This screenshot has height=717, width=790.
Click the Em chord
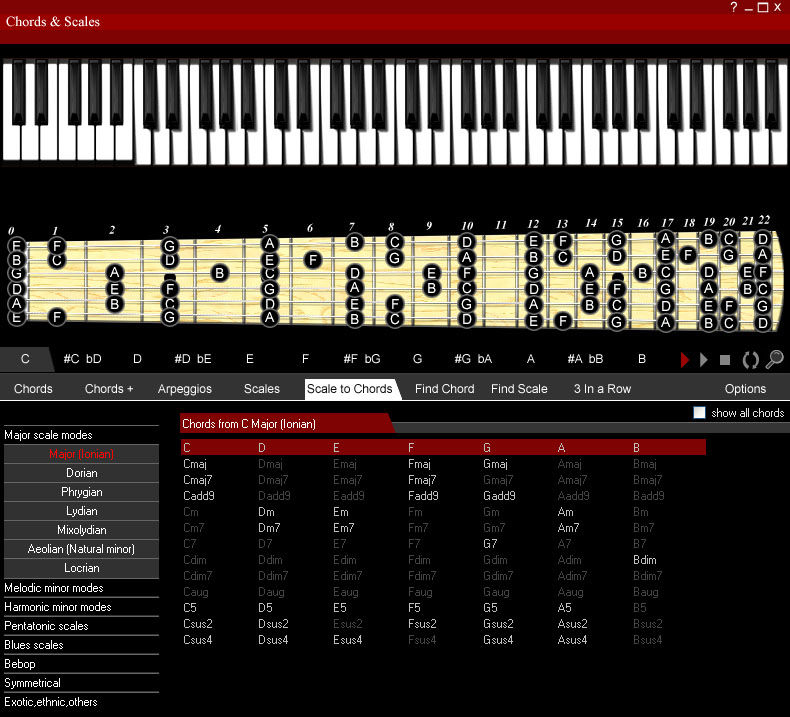pos(341,512)
